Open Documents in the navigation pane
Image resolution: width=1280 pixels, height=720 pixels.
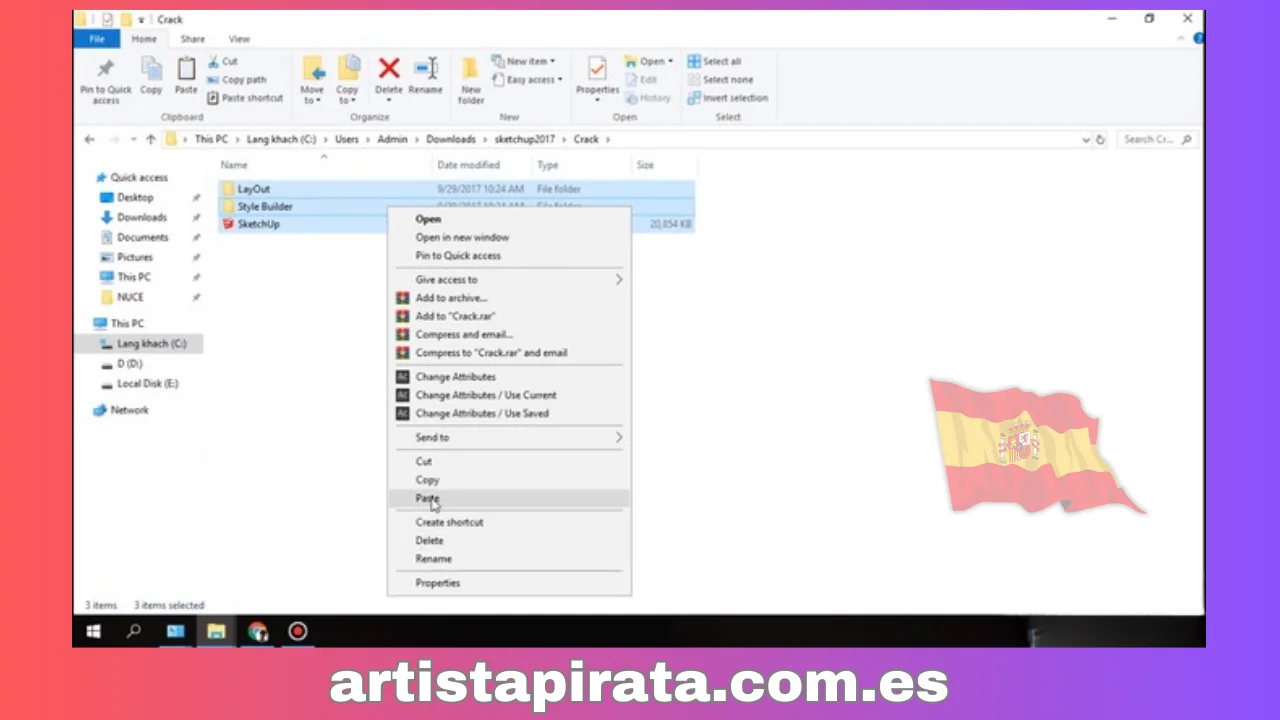pyautogui.click(x=142, y=238)
